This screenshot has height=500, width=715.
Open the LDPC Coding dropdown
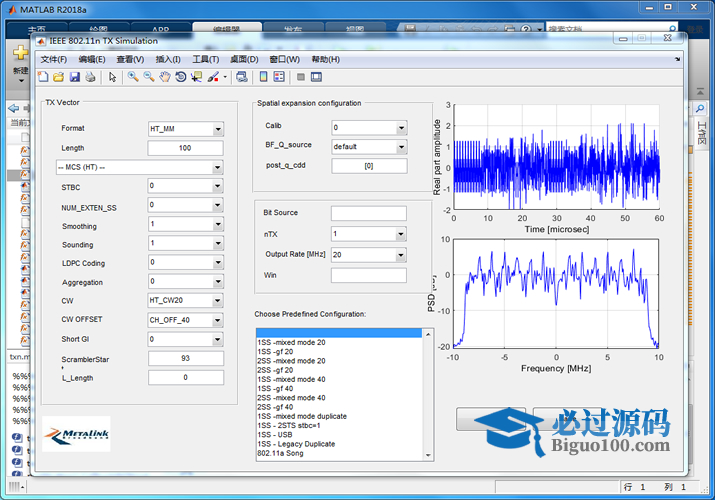[x=186, y=263]
